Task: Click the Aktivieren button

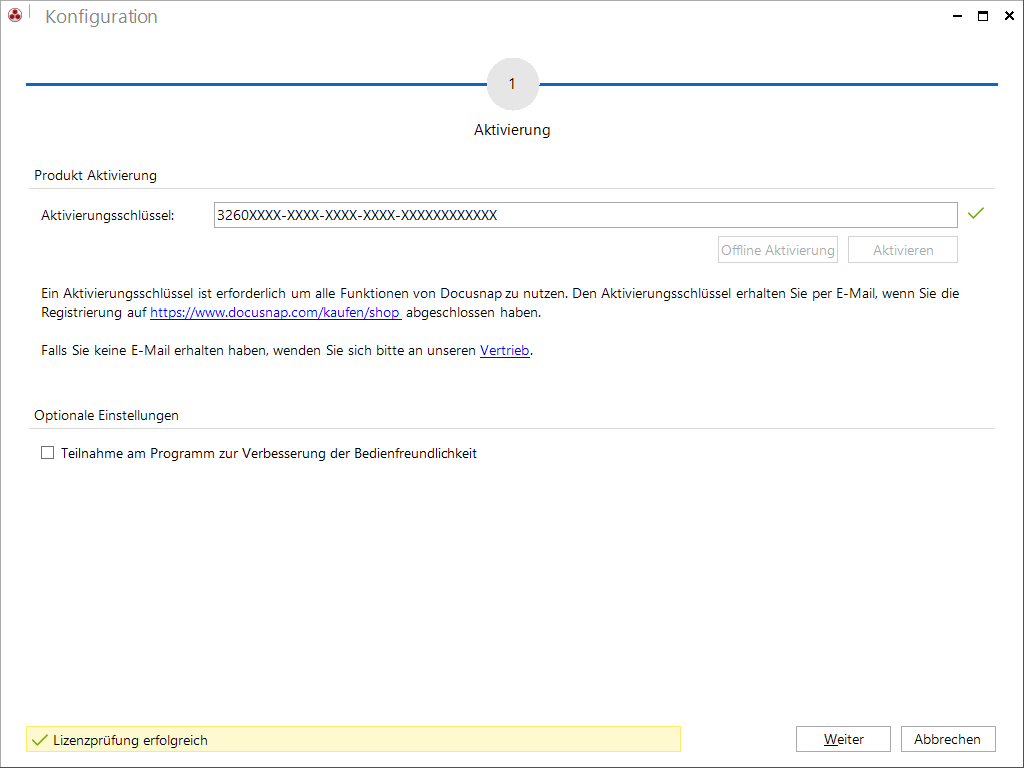Action: tap(903, 250)
